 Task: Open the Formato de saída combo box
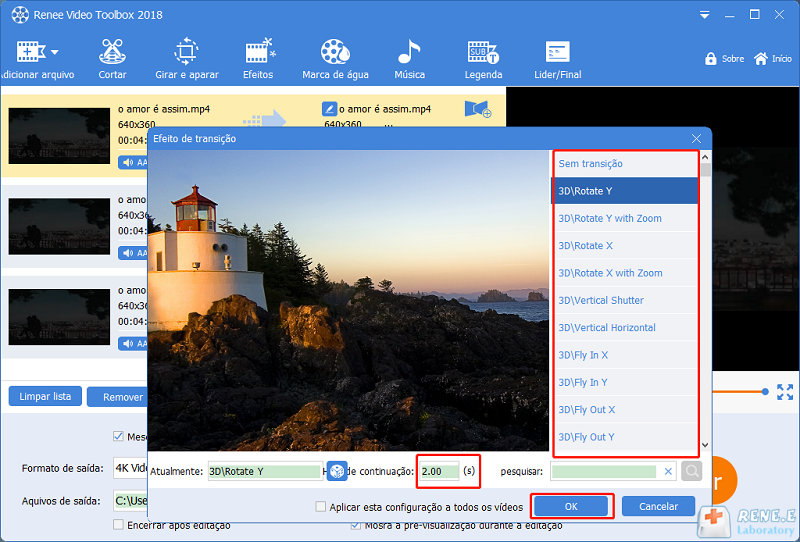coord(131,468)
